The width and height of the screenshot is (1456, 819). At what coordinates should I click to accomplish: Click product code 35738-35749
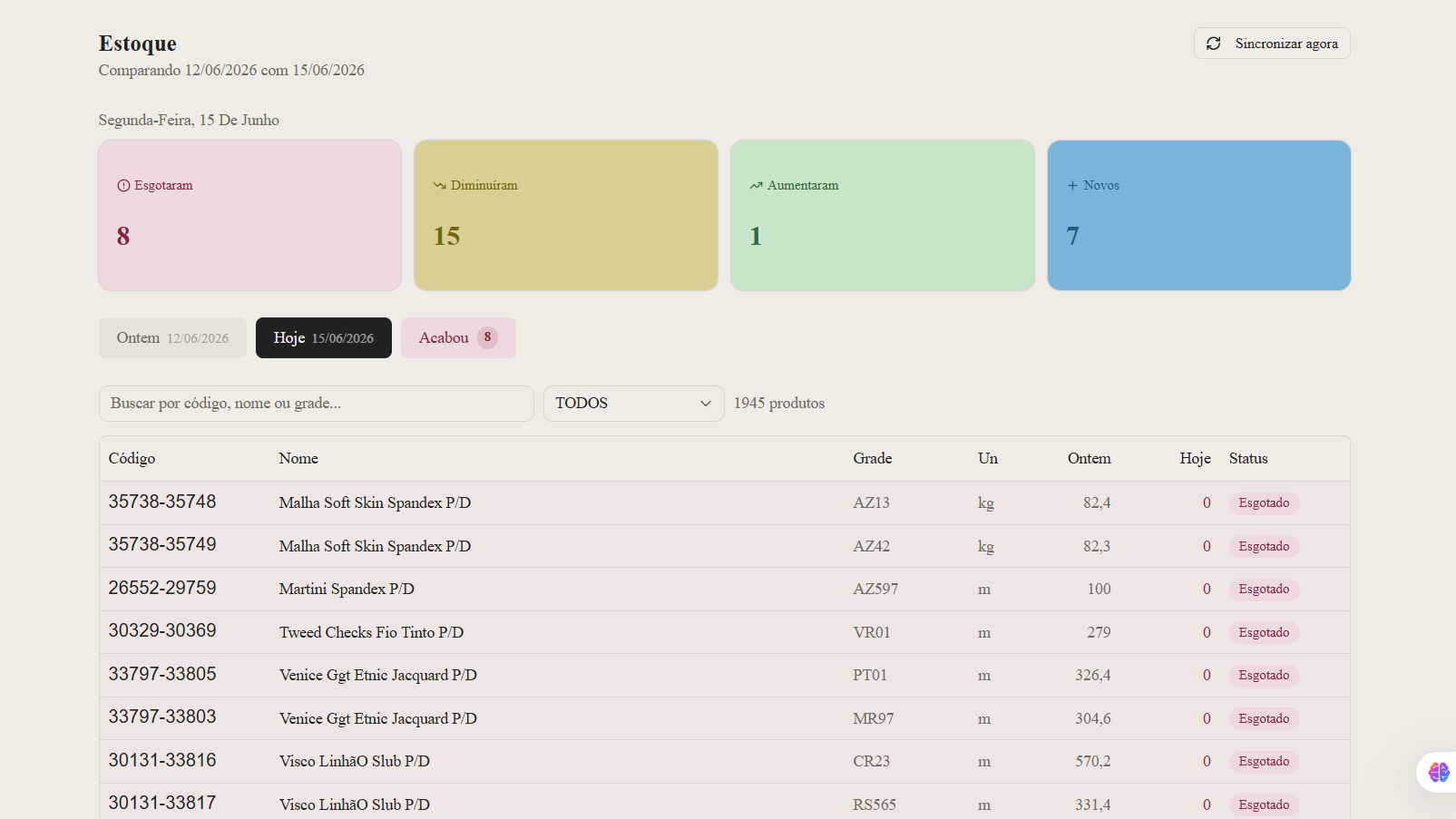(x=162, y=544)
